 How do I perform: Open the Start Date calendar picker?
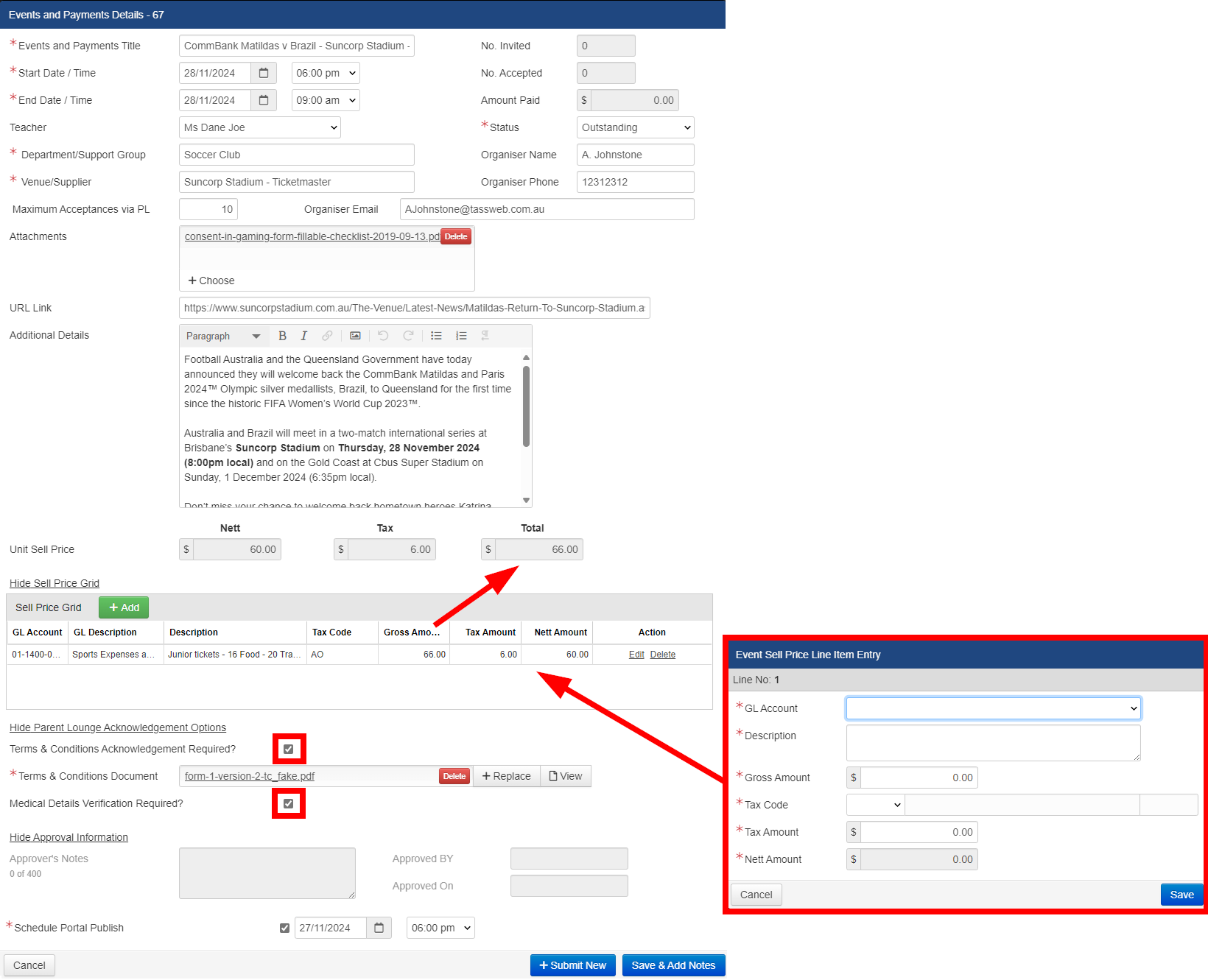point(264,73)
